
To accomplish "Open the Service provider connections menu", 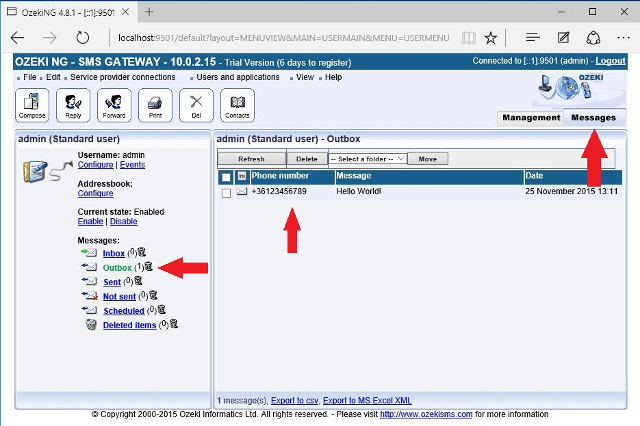I will pos(122,77).
